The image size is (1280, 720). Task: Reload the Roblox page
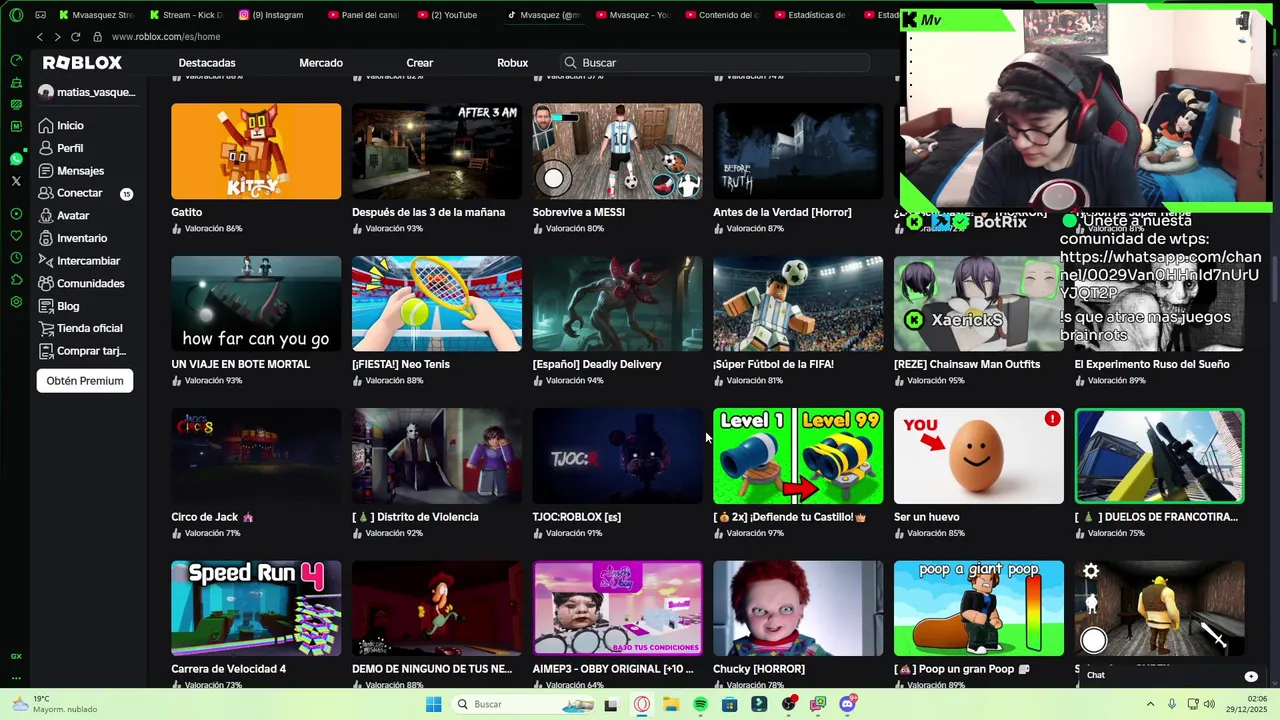(x=75, y=37)
